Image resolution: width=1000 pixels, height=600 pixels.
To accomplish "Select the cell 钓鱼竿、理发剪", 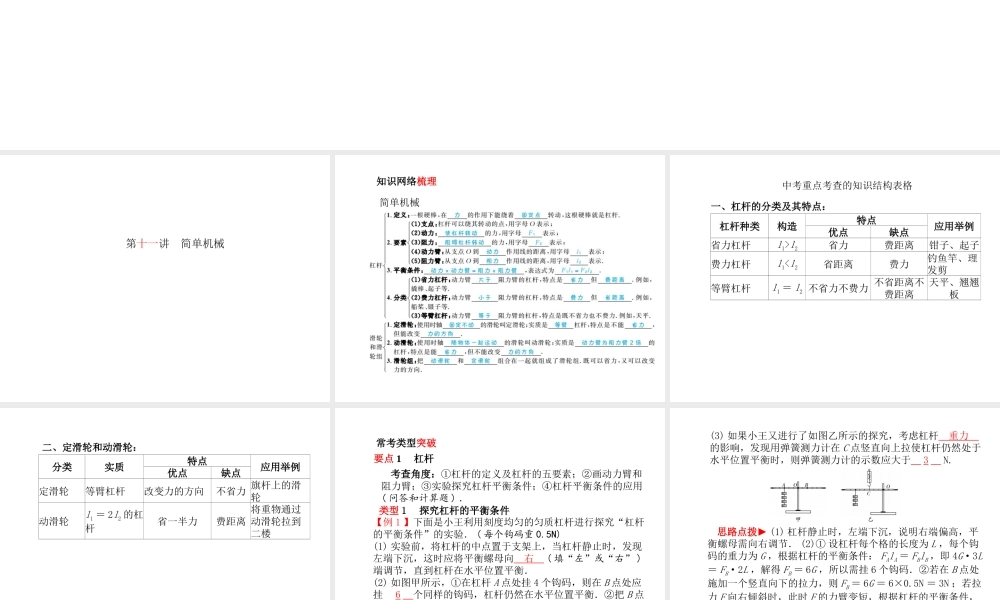I will pos(953,264).
